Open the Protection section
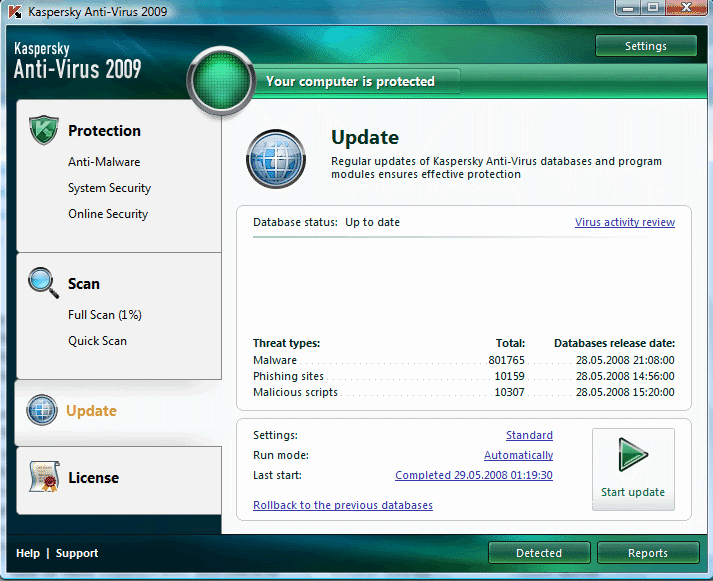713x581 pixels. (104, 131)
